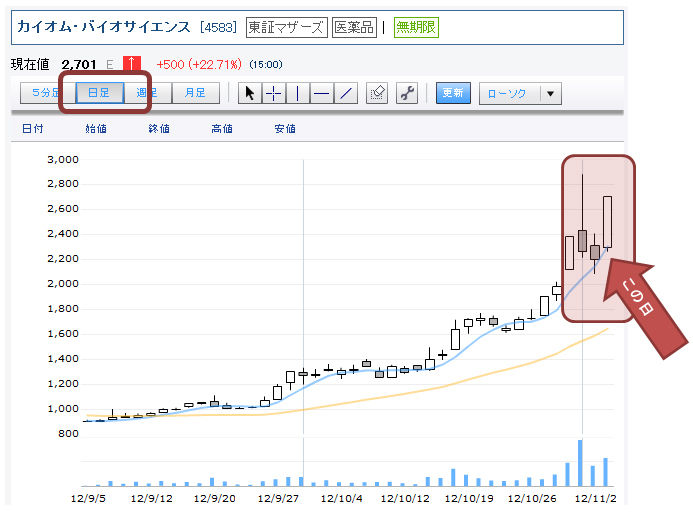
Task: Switch to the 週足 weekly chart
Action: [148, 93]
